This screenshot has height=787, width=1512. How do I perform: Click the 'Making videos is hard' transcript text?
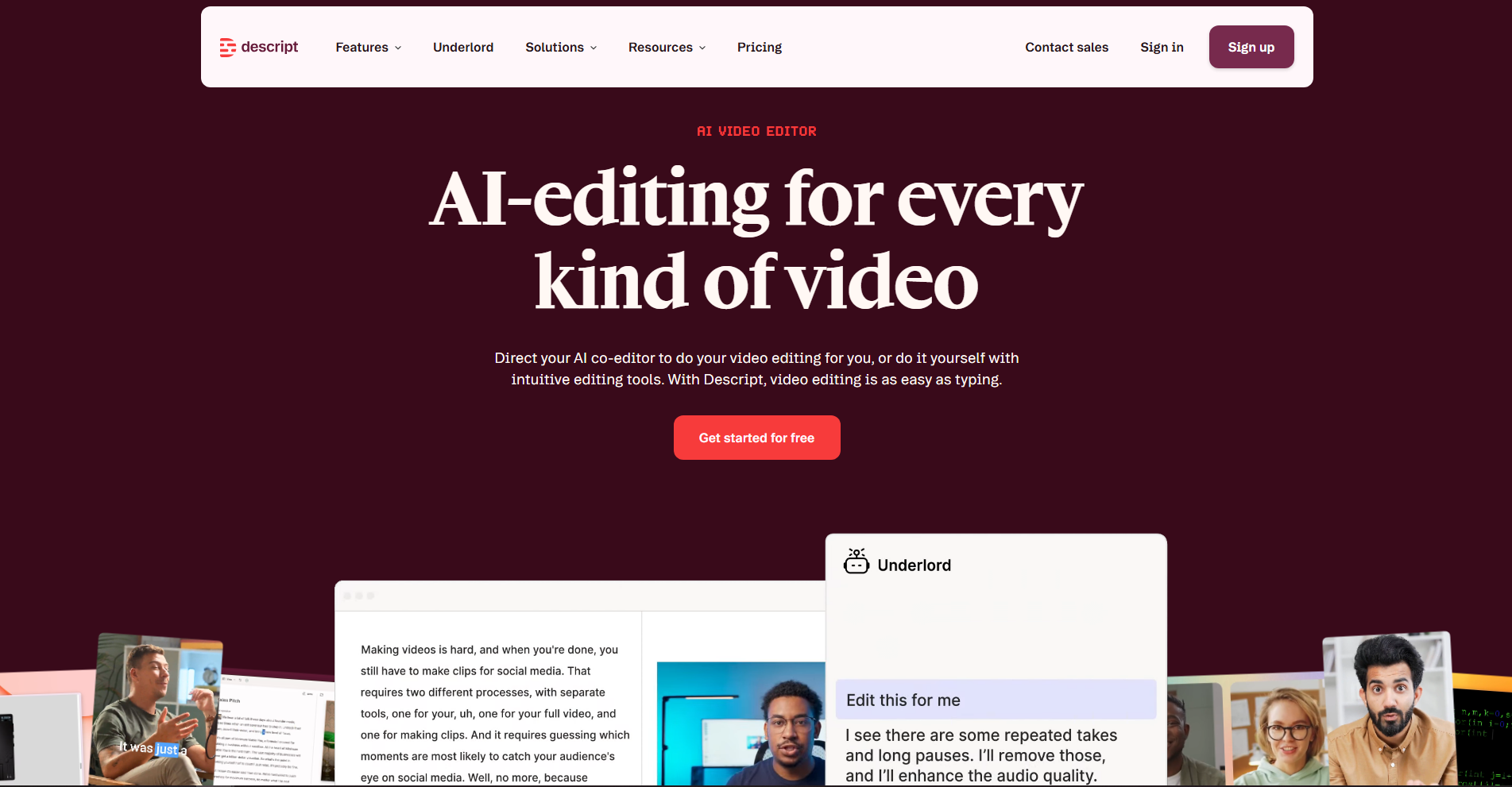click(495, 713)
